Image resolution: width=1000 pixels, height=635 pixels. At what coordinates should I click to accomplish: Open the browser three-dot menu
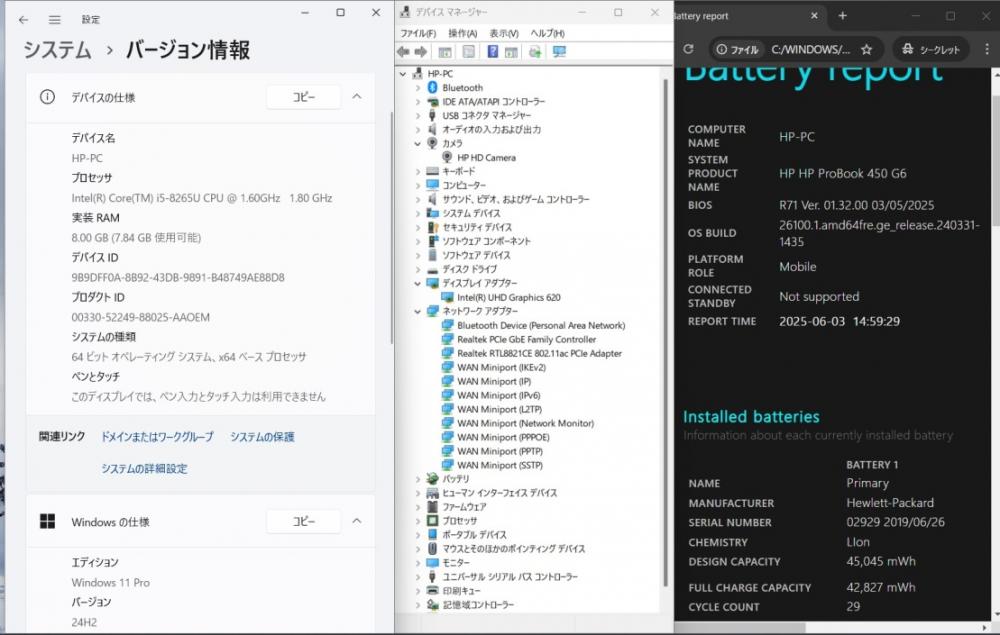point(987,49)
